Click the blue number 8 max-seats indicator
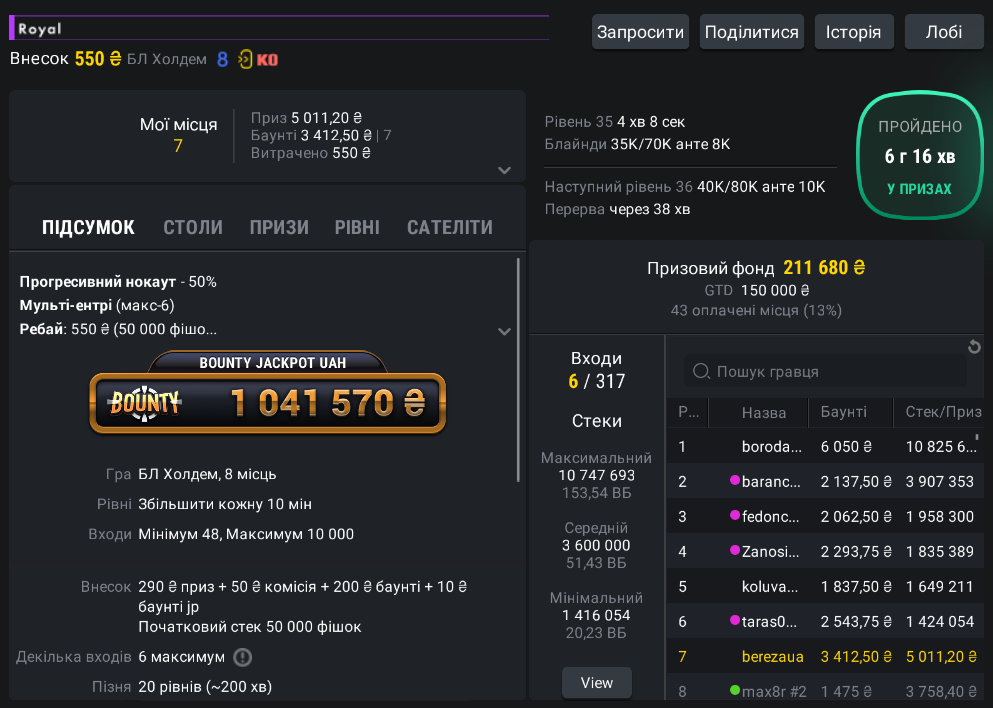The image size is (993, 708). coord(223,60)
